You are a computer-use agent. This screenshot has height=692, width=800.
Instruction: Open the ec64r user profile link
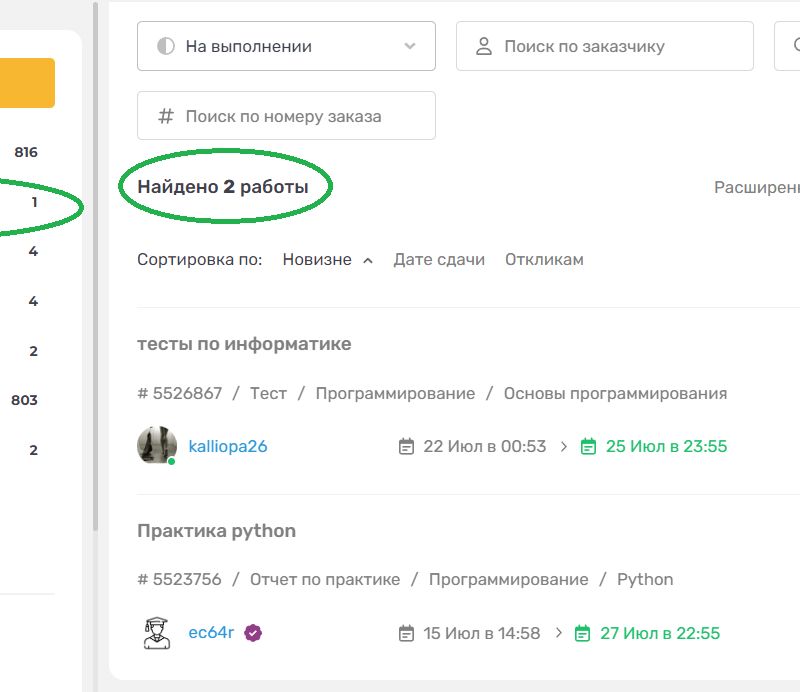(211, 633)
